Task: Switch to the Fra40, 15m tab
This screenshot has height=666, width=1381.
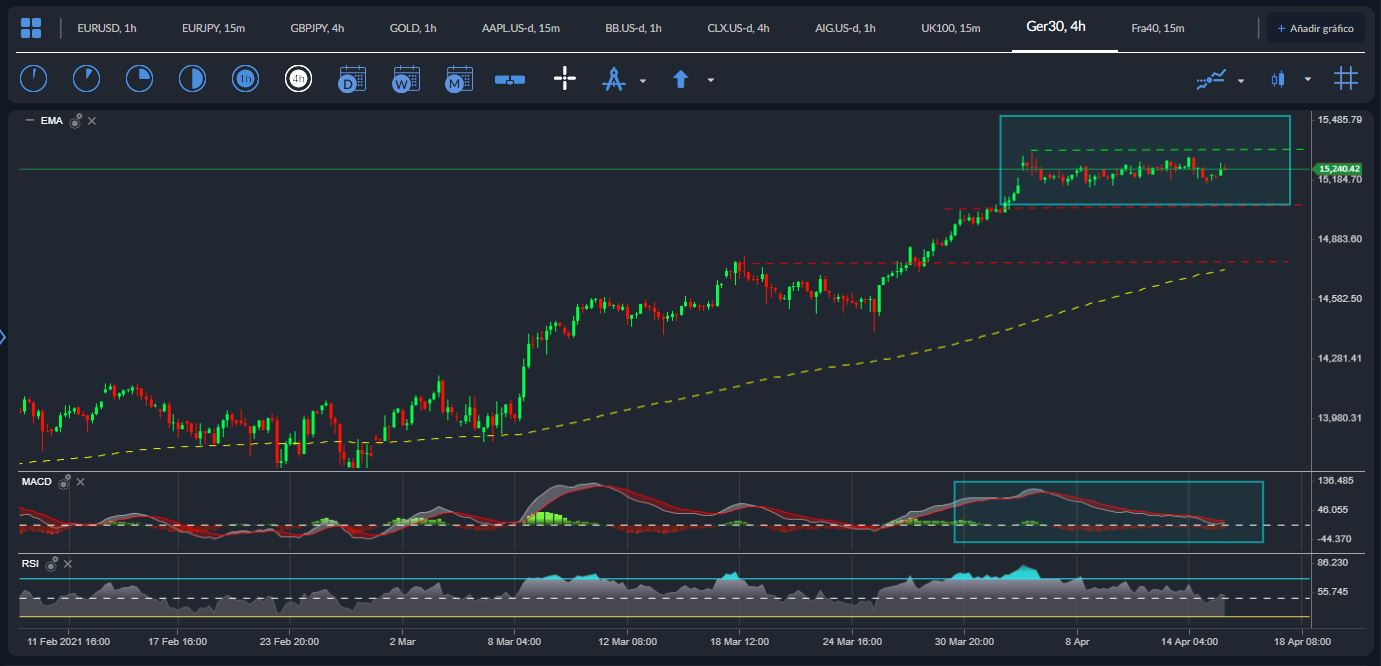Action: pyautogui.click(x=1158, y=28)
